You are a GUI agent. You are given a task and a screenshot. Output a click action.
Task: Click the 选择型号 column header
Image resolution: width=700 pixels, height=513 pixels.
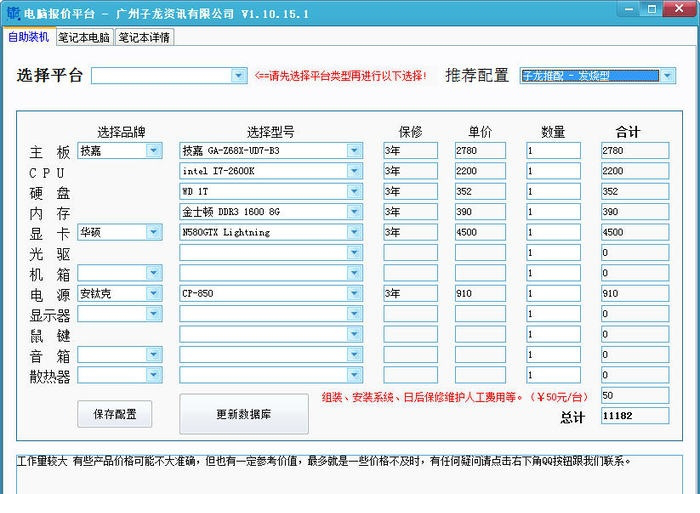[x=271, y=132]
